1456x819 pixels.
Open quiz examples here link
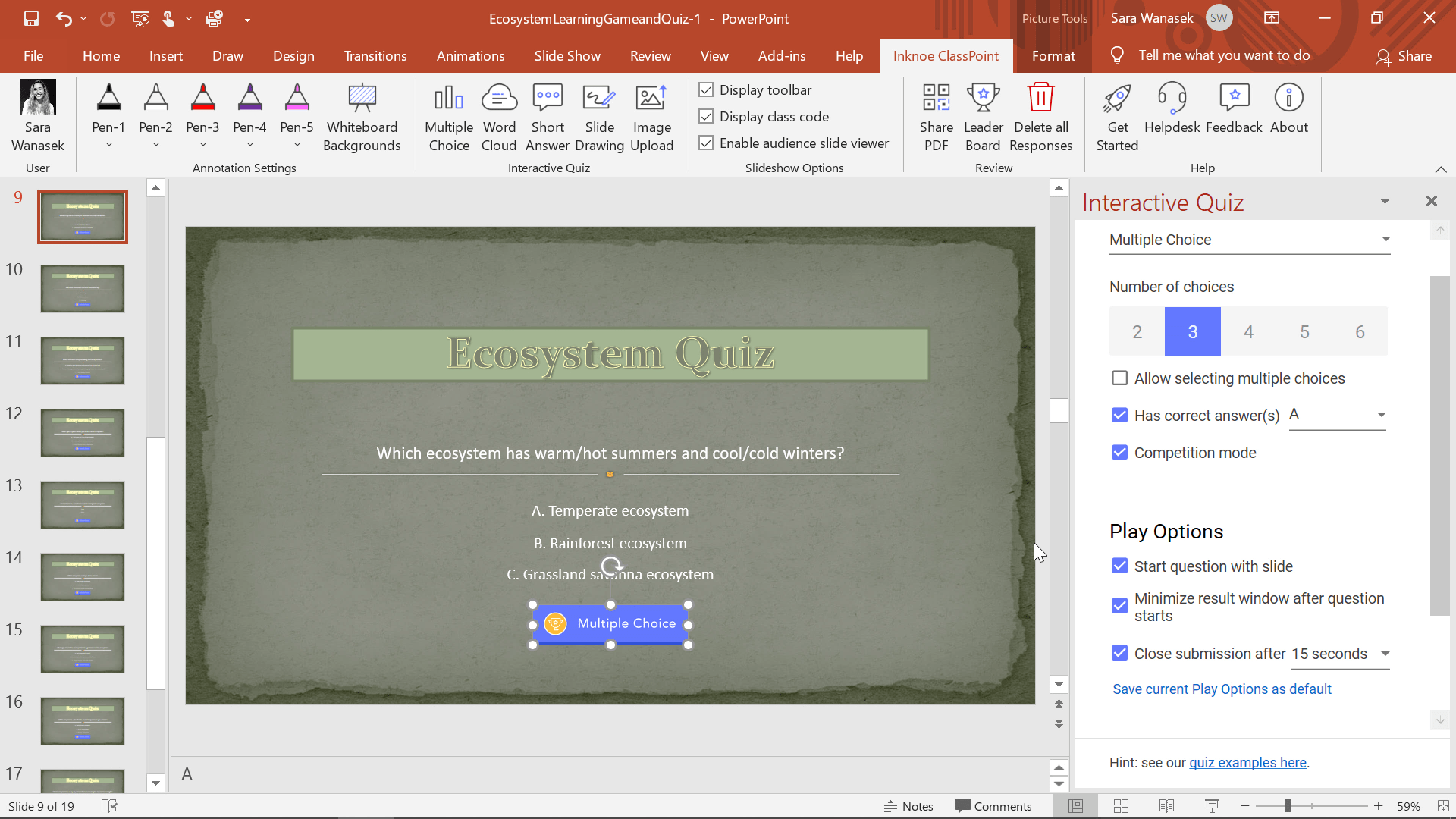pyautogui.click(x=1248, y=762)
